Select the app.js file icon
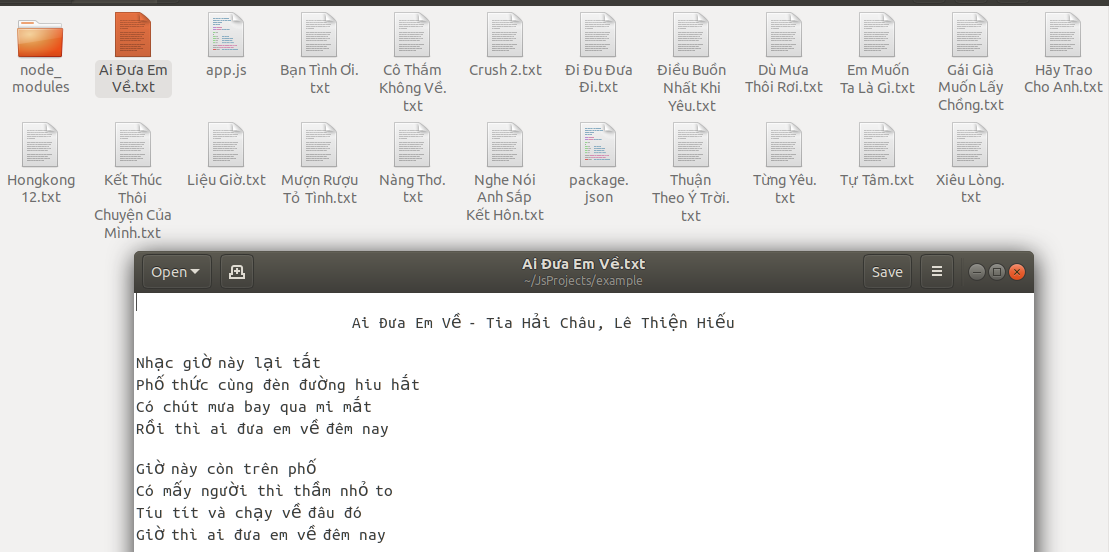 pos(226,35)
